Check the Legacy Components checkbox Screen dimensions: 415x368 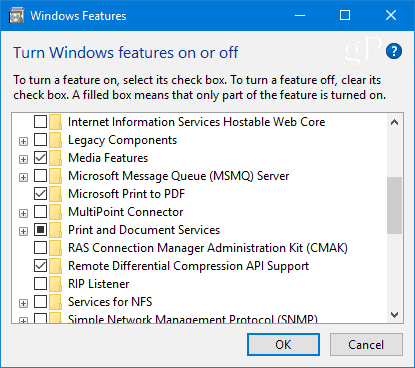pos(40,140)
